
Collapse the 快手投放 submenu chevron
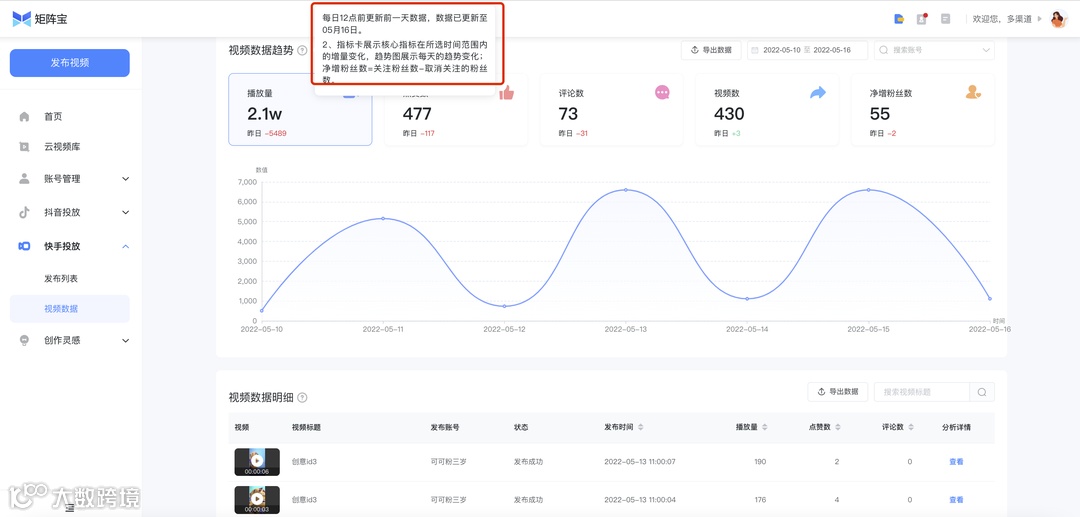pyautogui.click(x=125, y=246)
